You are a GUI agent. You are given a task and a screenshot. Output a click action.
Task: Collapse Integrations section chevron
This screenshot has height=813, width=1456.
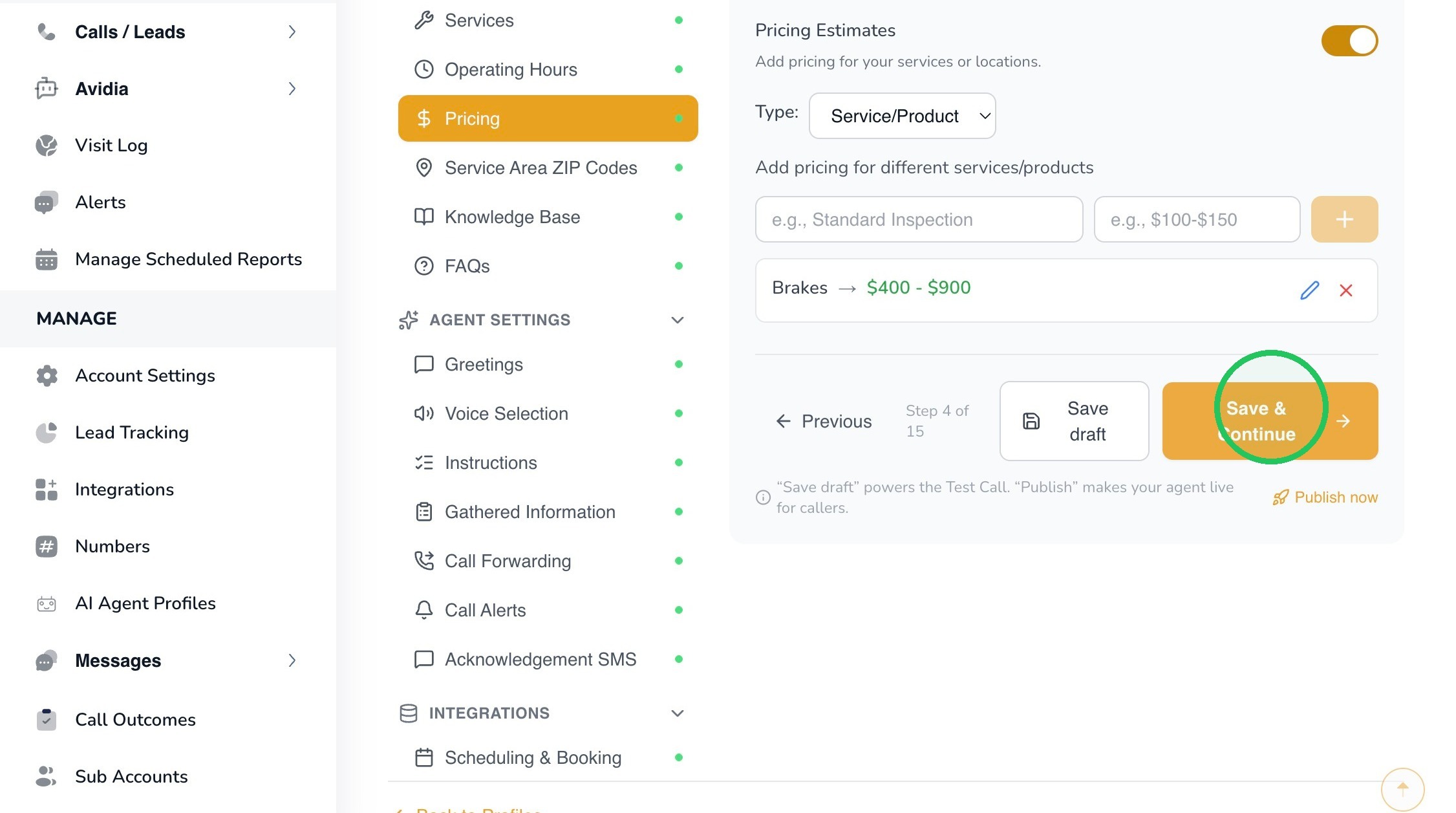click(x=677, y=713)
